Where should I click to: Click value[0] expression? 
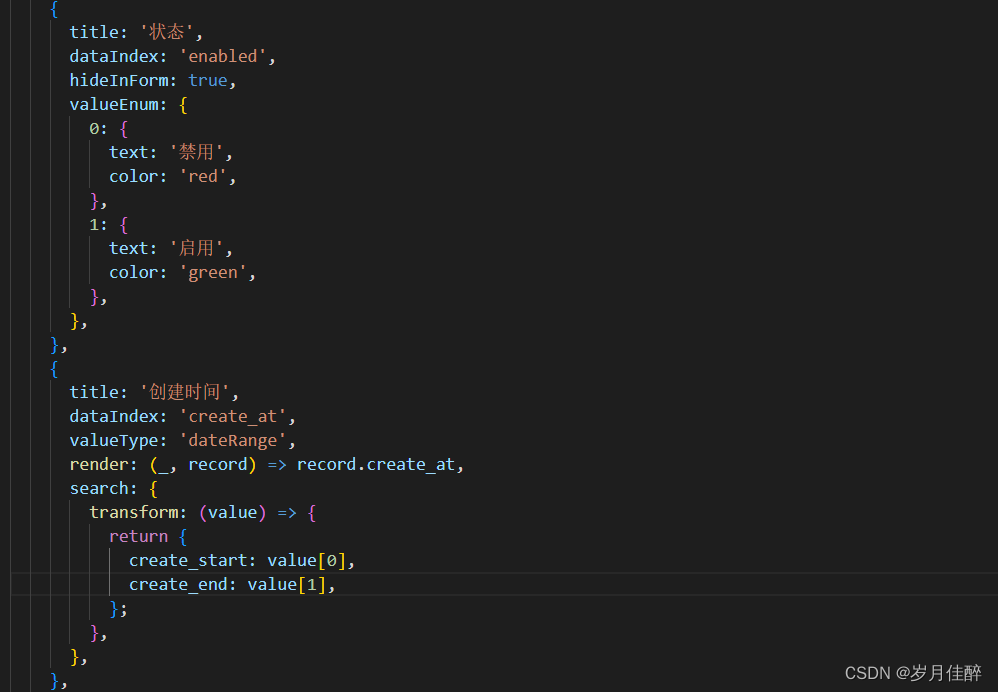pyautogui.click(x=306, y=561)
